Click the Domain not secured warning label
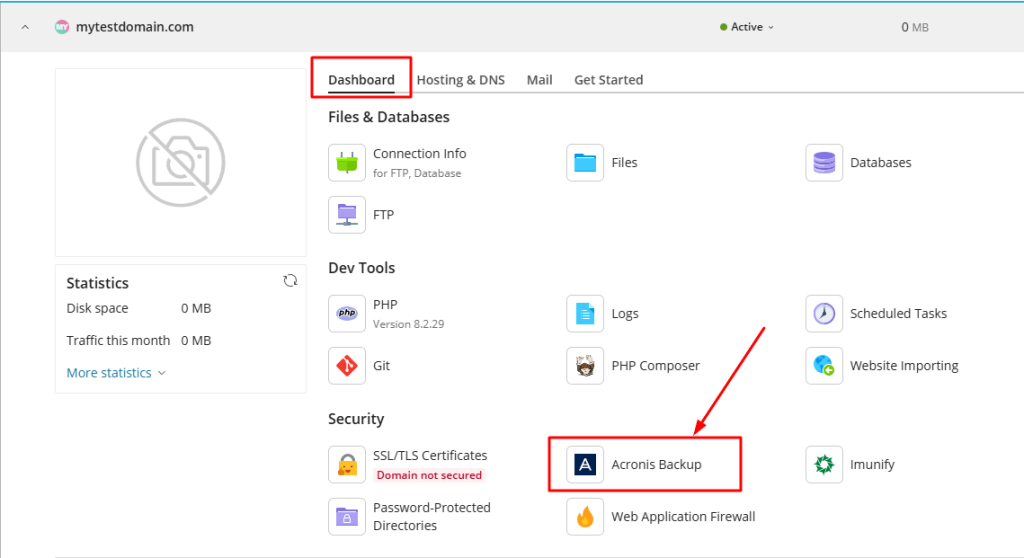This screenshot has width=1024, height=558. pyautogui.click(x=429, y=475)
